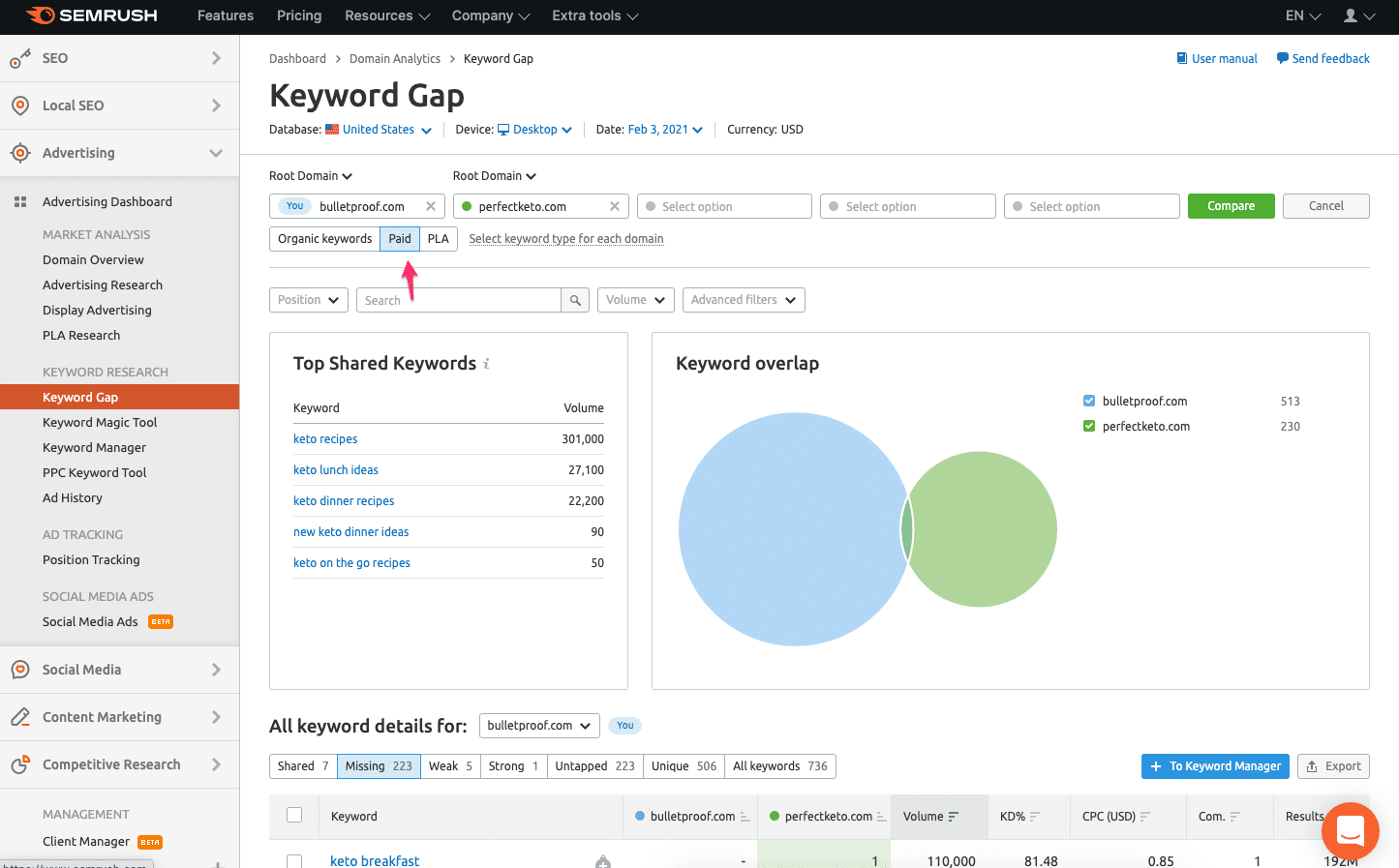Viewport: 1399px width, 868px height.
Task: Open Keyword Magic Tool in sidebar
Action: 100,423
